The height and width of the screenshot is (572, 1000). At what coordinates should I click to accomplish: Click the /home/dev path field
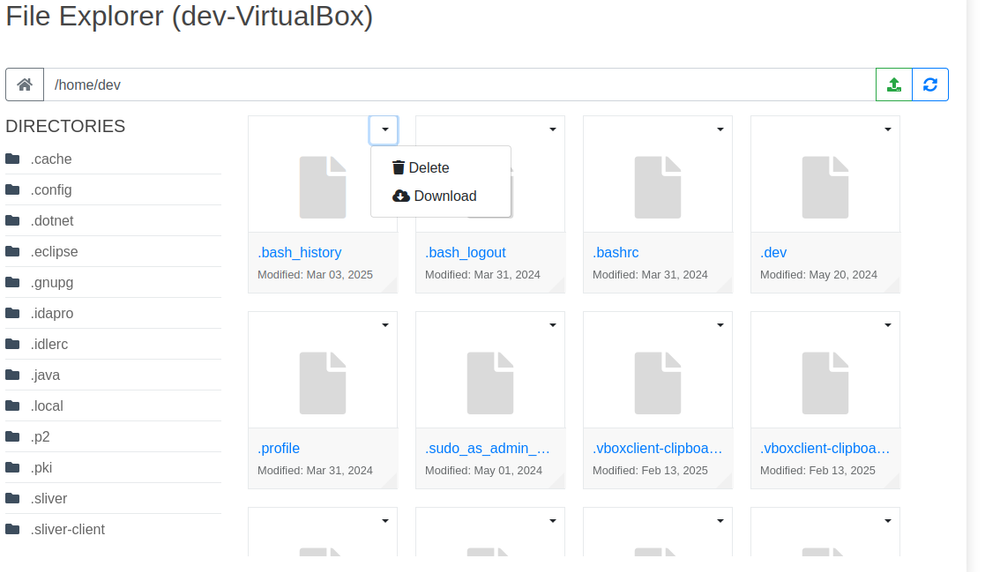(459, 85)
